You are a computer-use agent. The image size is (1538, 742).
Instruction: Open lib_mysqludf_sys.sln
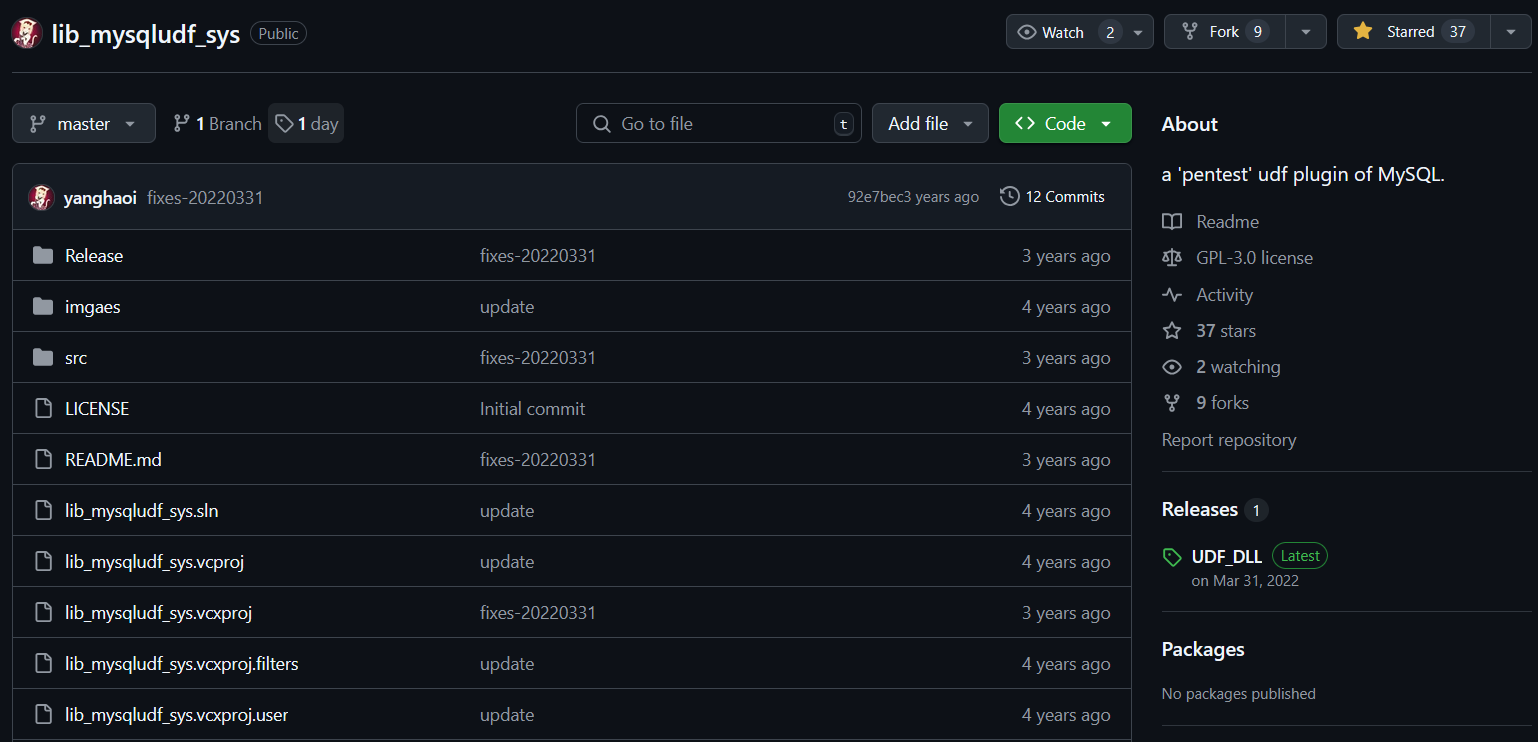[142, 511]
